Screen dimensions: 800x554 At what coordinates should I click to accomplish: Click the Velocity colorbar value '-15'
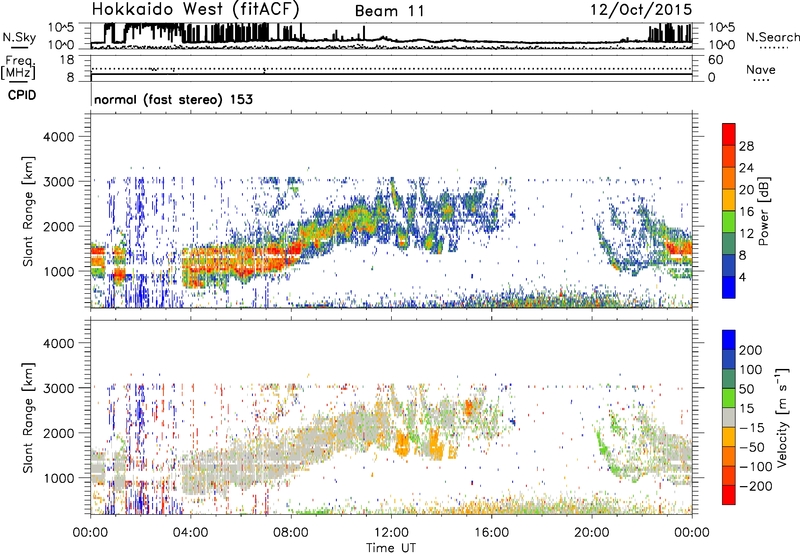pyautogui.click(x=752, y=427)
